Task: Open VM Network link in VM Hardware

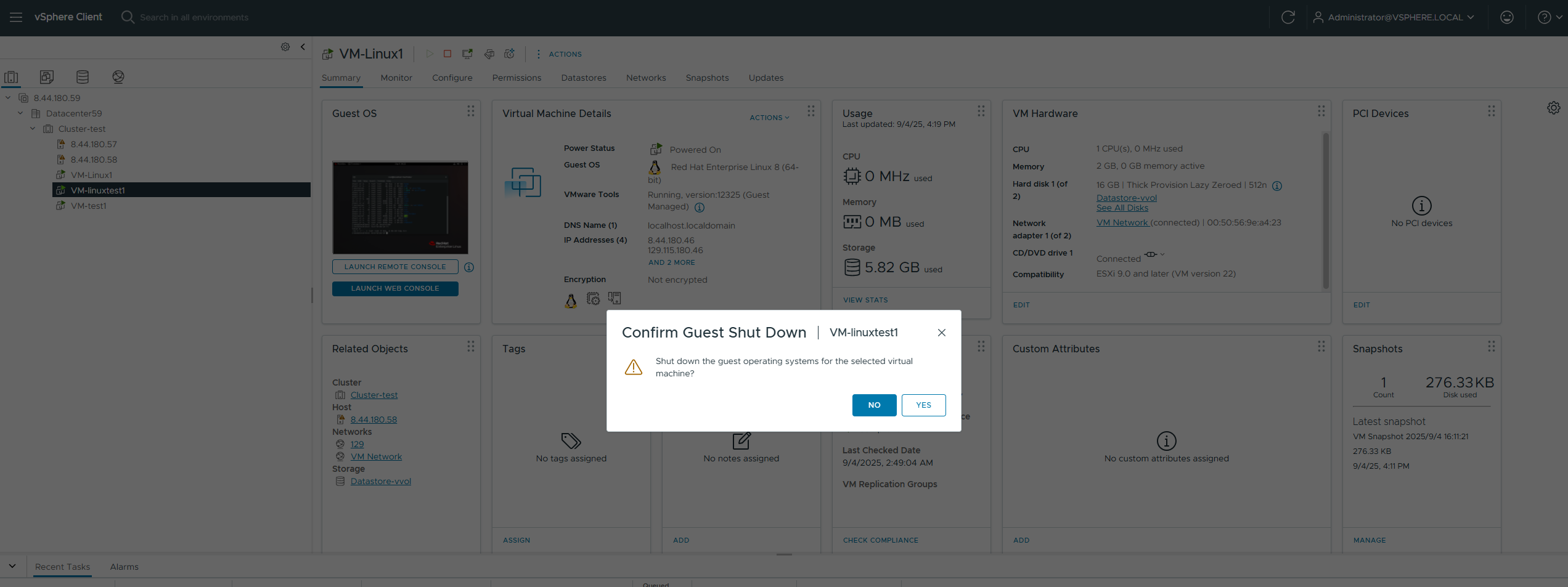Action: pyautogui.click(x=1122, y=222)
